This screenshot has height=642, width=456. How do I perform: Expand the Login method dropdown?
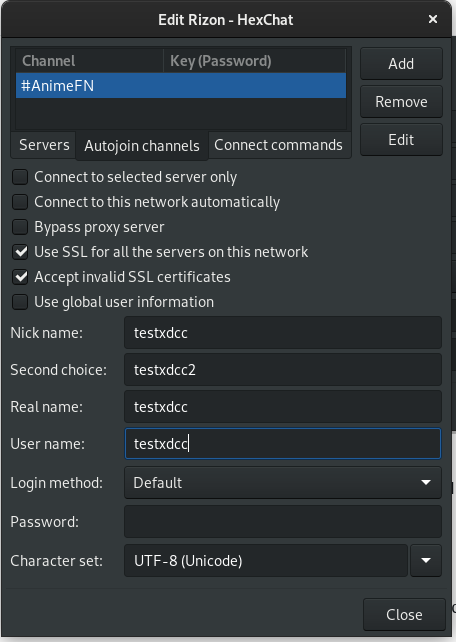pos(283,483)
